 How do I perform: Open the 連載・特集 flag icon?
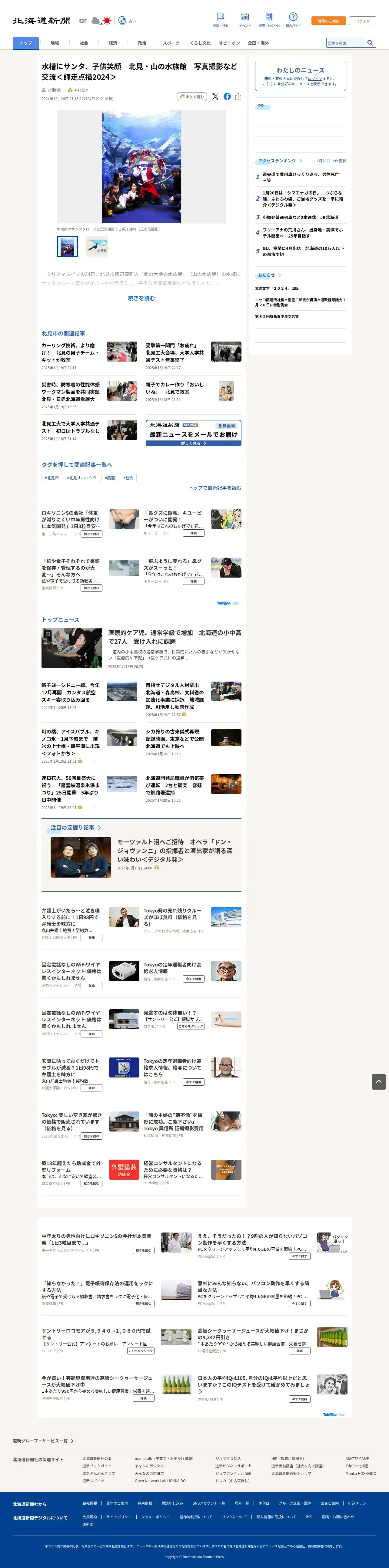(x=221, y=16)
